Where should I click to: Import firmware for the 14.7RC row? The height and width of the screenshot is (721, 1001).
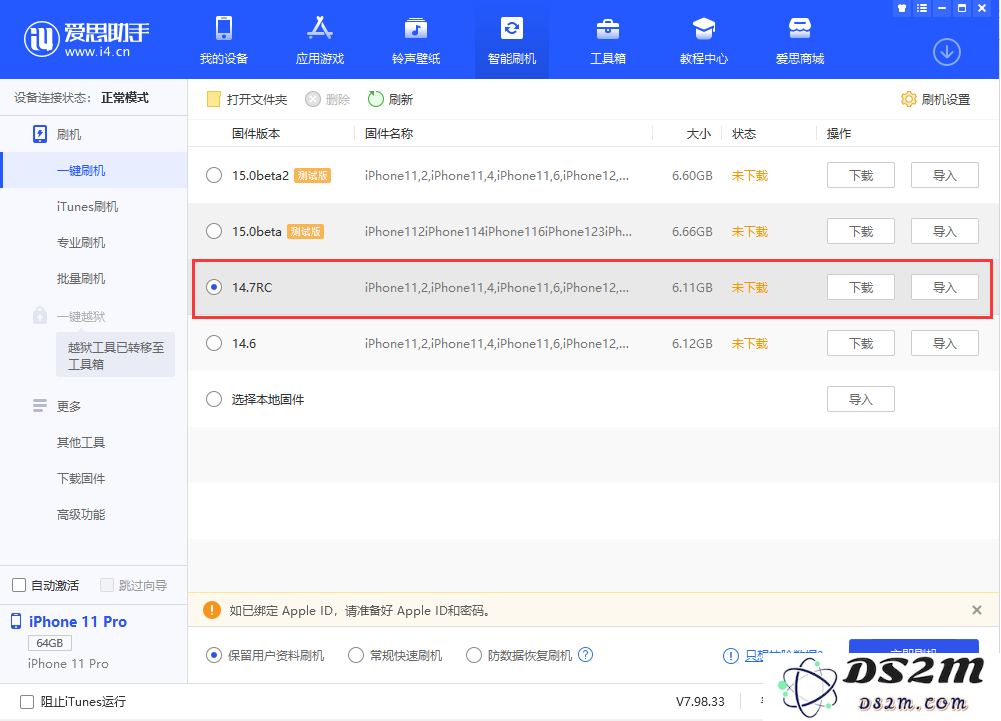(944, 287)
